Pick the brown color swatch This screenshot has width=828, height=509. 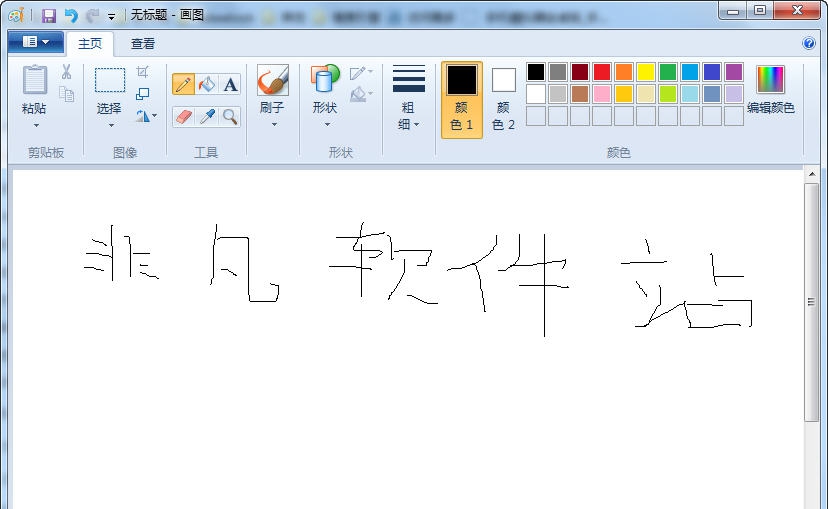[580, 94]
